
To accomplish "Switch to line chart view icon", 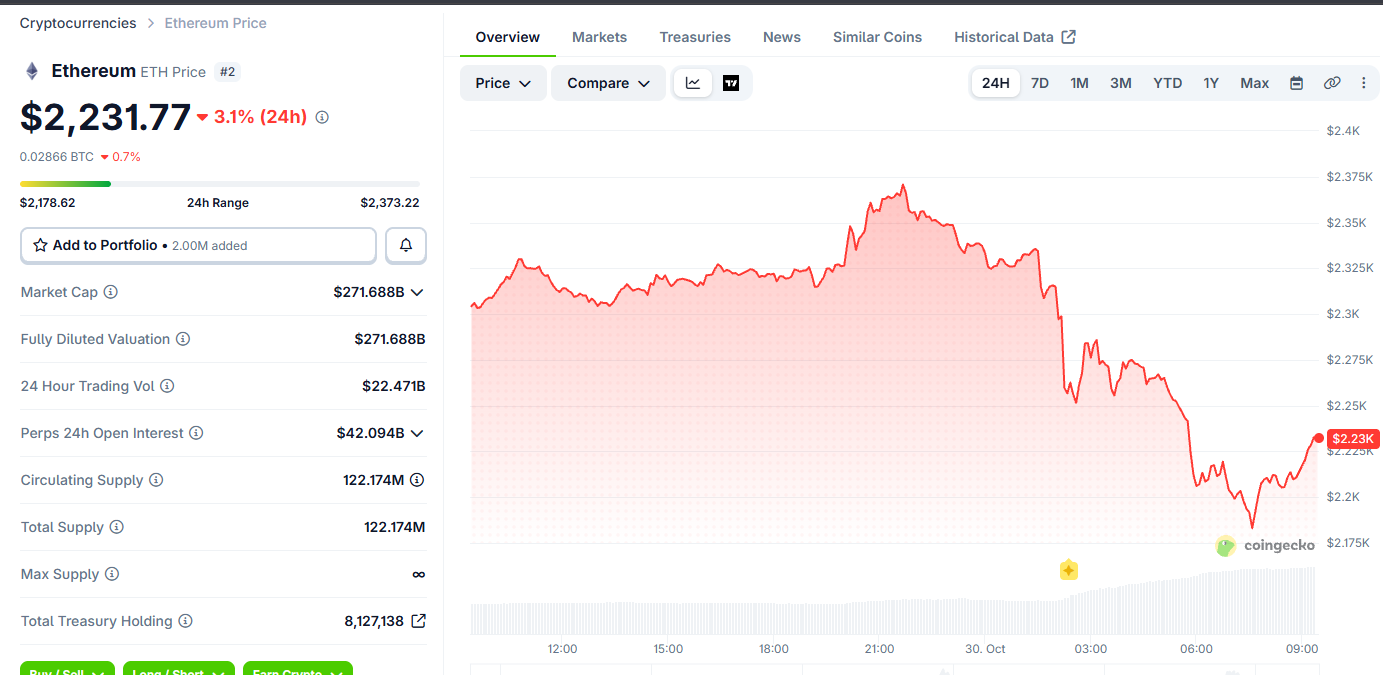I will pos(693,83).
